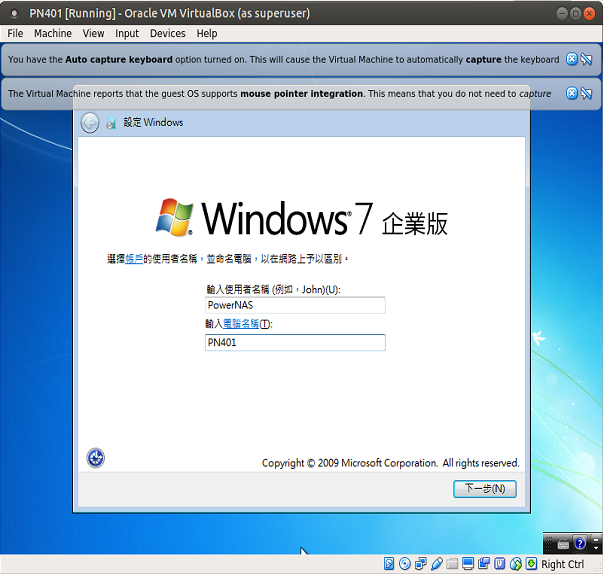Open language bar help question mark
This screenshot has height=574, width=603.
pos(580,543)
